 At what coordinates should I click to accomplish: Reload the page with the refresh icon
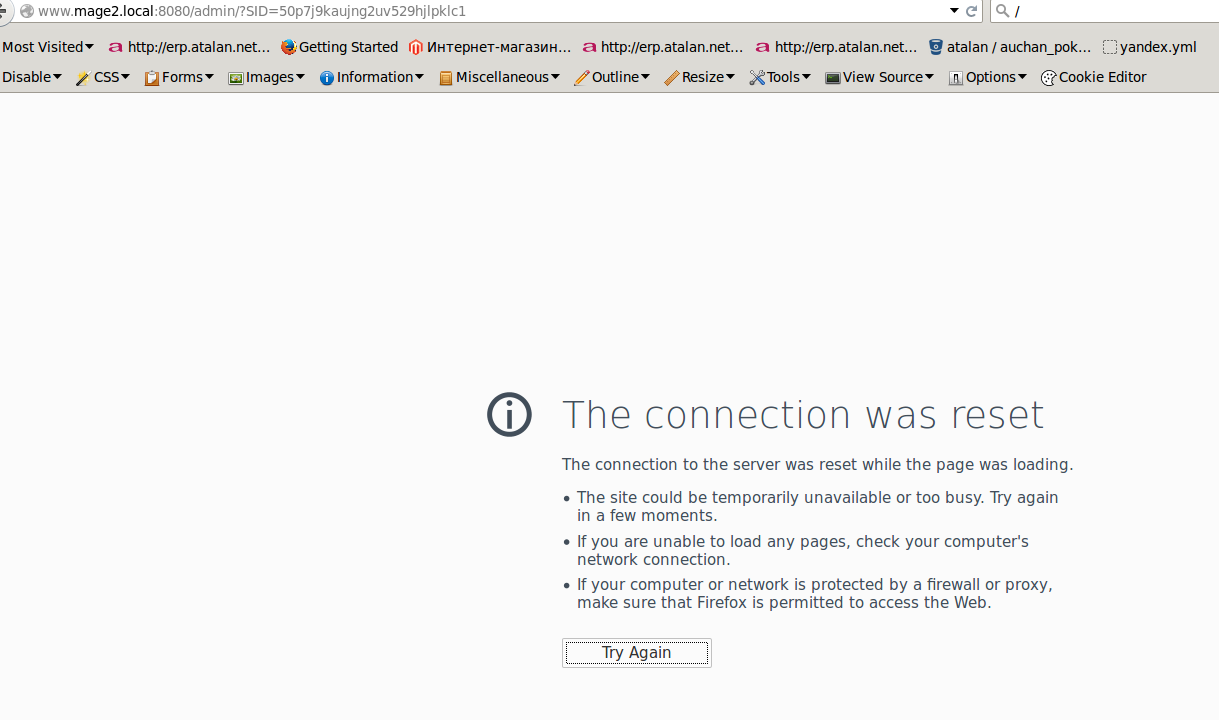[x=971, y=11]
